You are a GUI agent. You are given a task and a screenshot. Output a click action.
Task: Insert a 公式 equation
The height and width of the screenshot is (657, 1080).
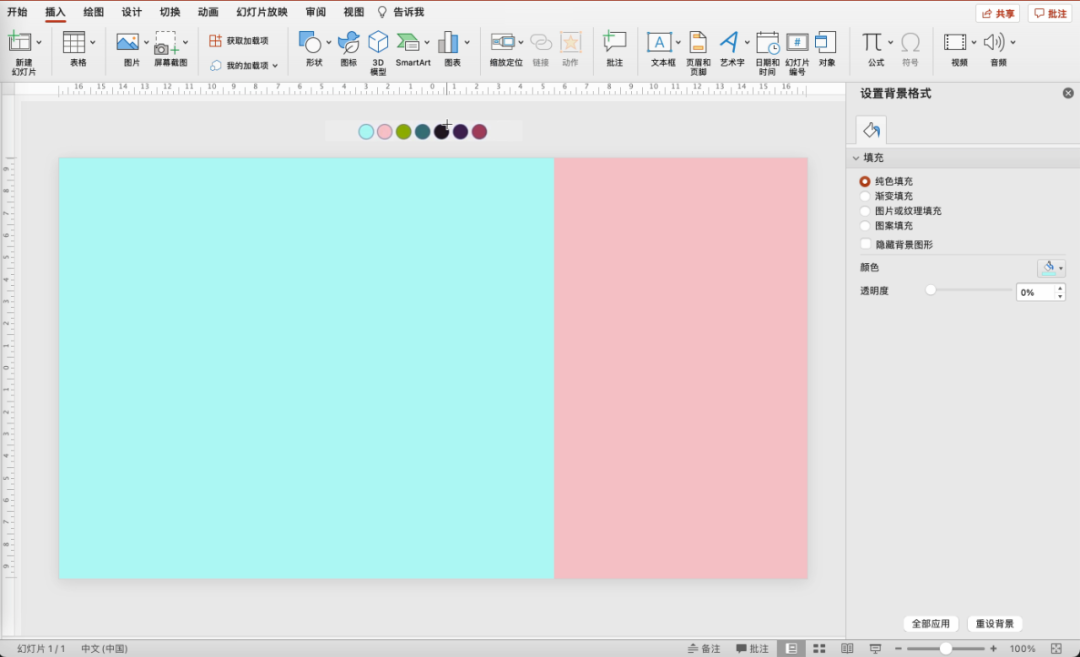(x=873, y=42)
